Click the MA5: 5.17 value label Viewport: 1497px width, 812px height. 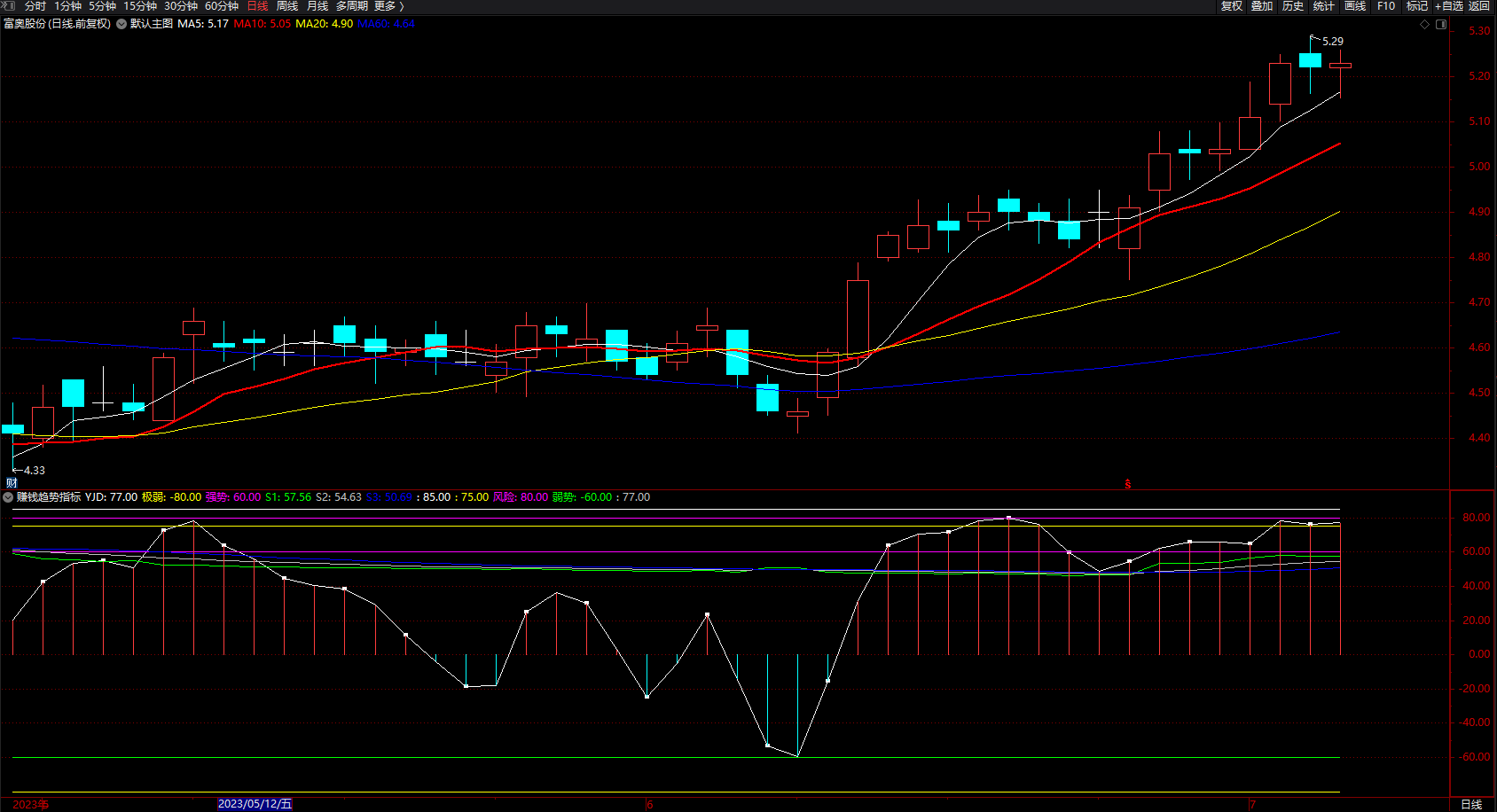[203, 24]
